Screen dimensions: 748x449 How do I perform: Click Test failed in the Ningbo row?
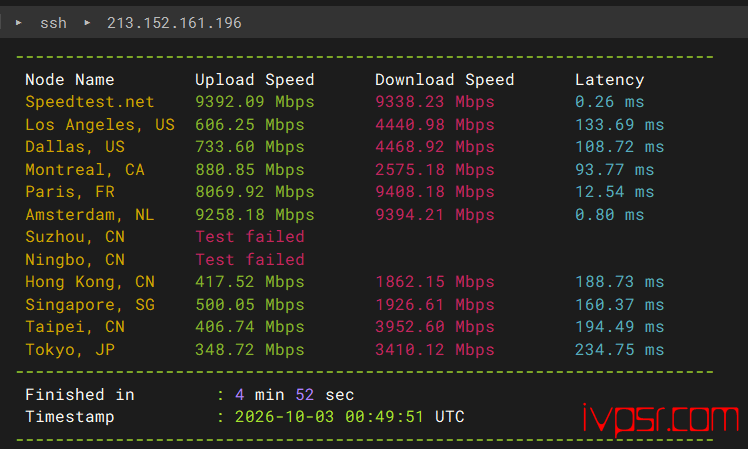250,260
